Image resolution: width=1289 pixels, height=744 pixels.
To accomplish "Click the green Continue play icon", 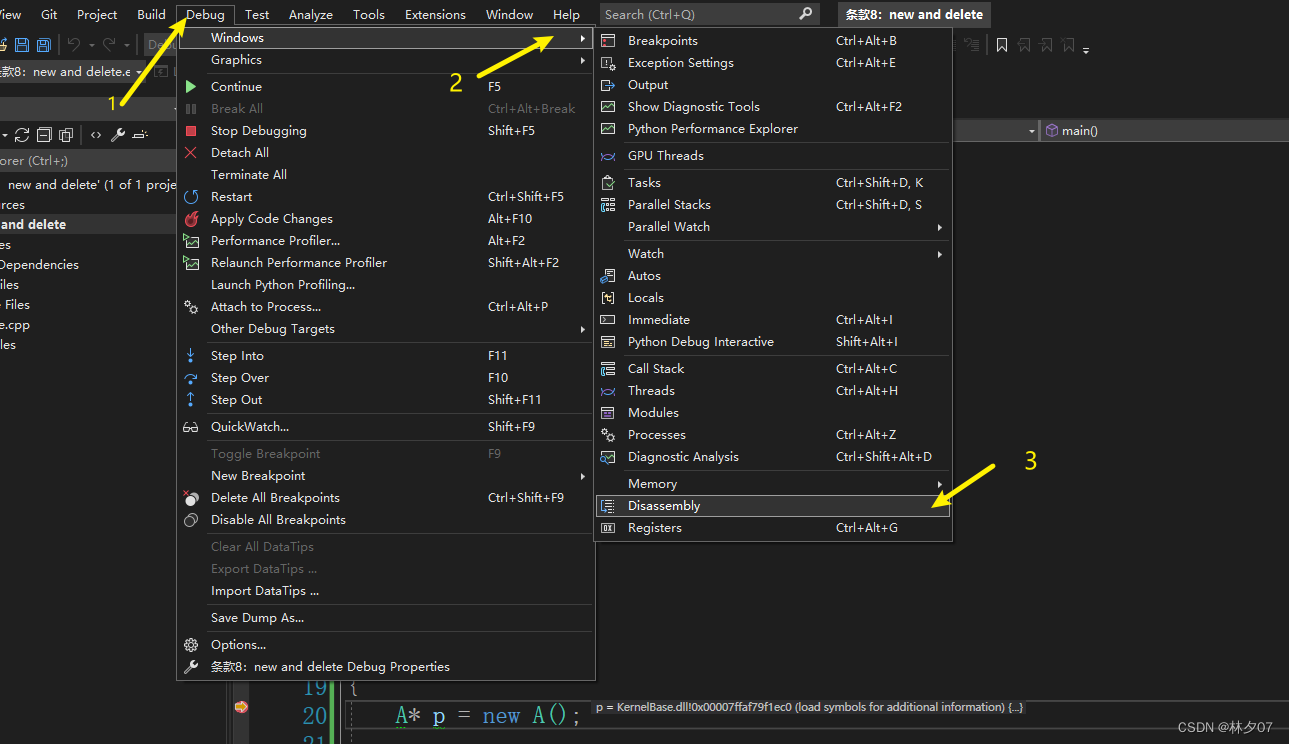I will pyautogui.click(x=191, y=87).
